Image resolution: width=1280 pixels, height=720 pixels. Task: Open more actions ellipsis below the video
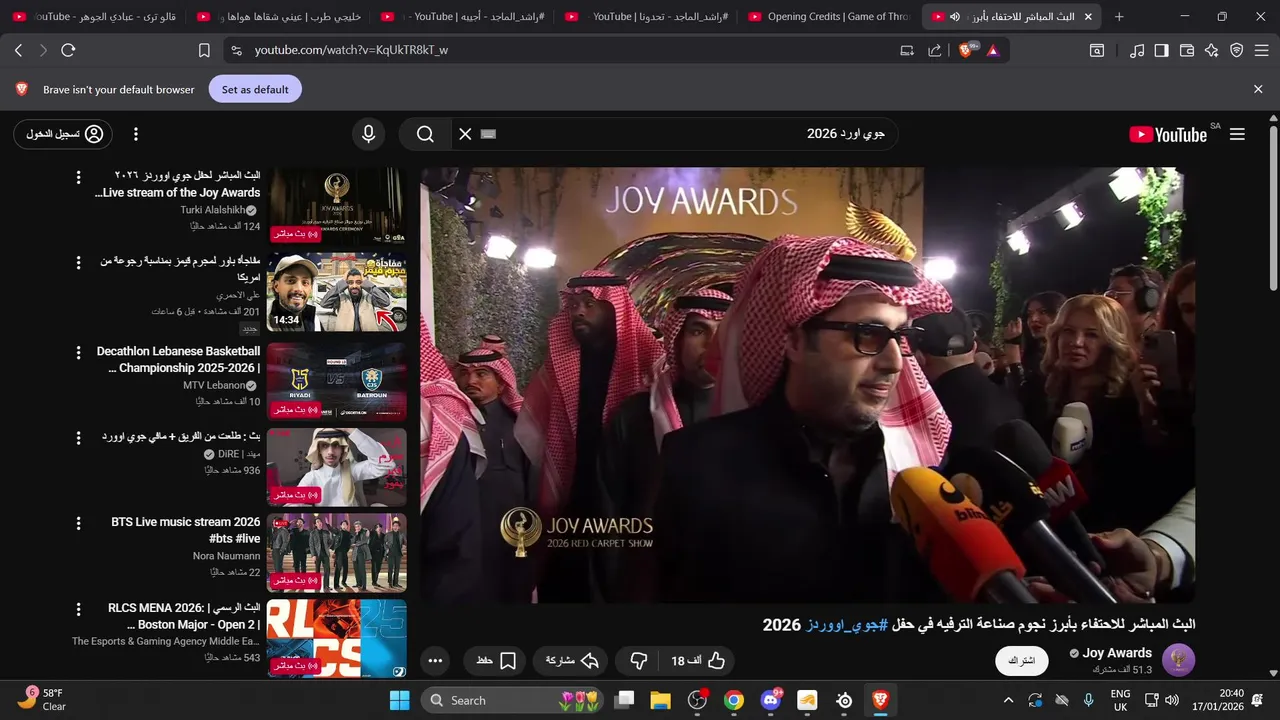(435, 660)
